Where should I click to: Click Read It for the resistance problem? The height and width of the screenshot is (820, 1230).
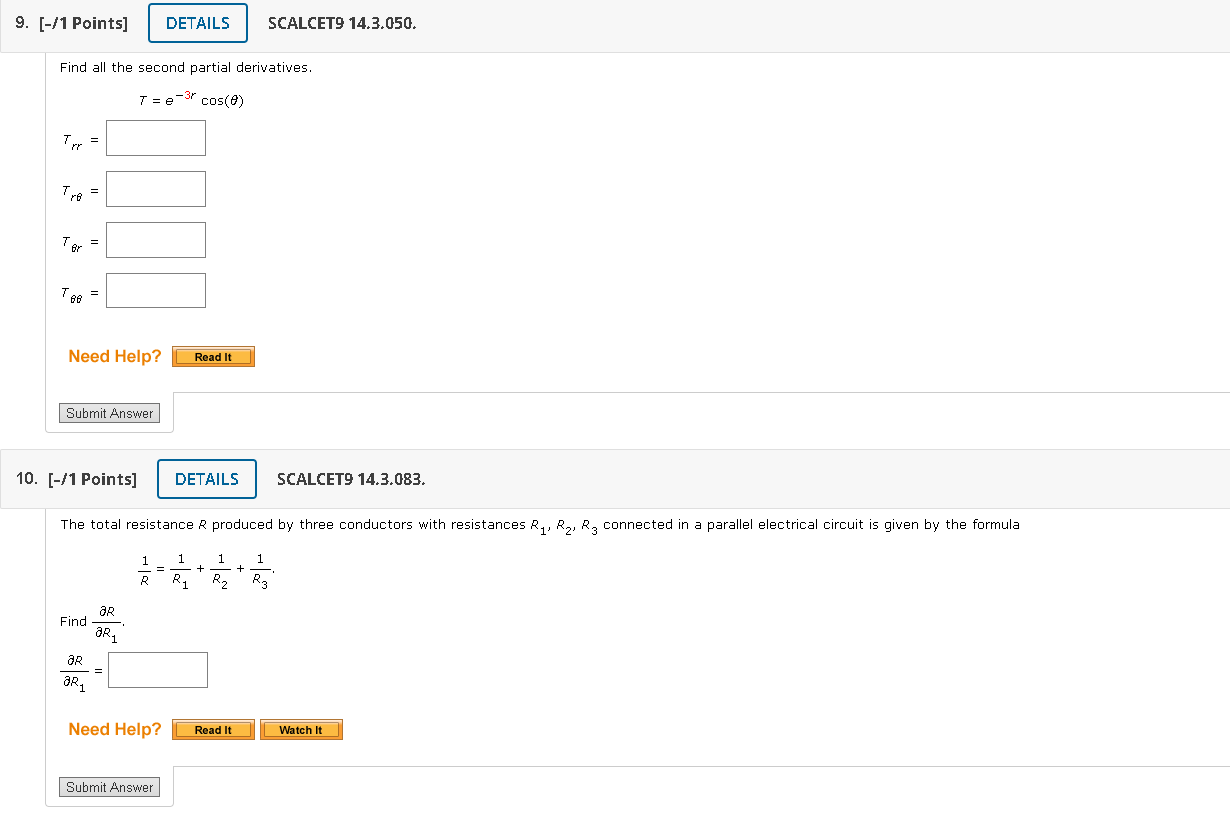(x=212, y=729)
